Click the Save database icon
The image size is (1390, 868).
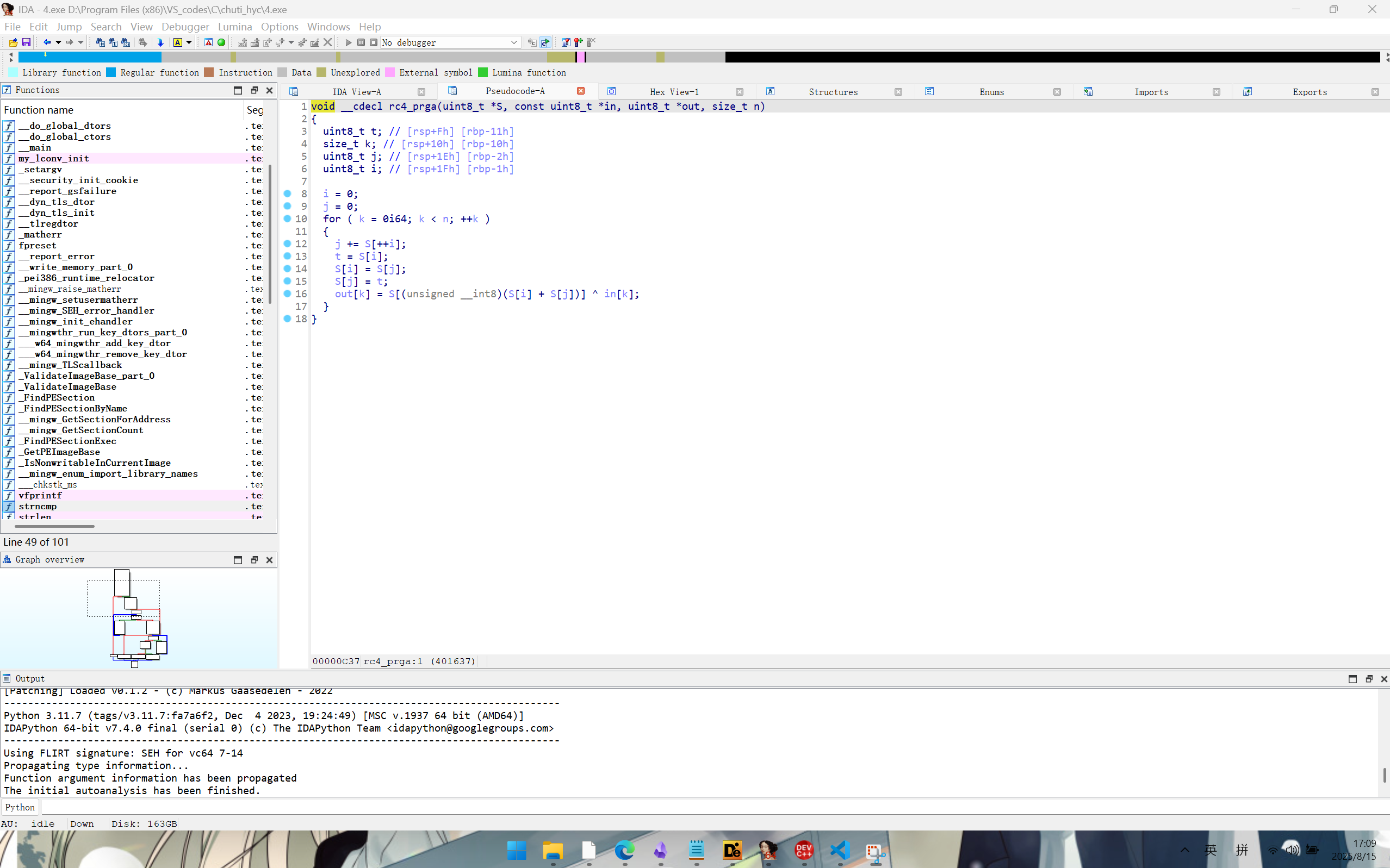pyautogui.click(x=27, y=42)
